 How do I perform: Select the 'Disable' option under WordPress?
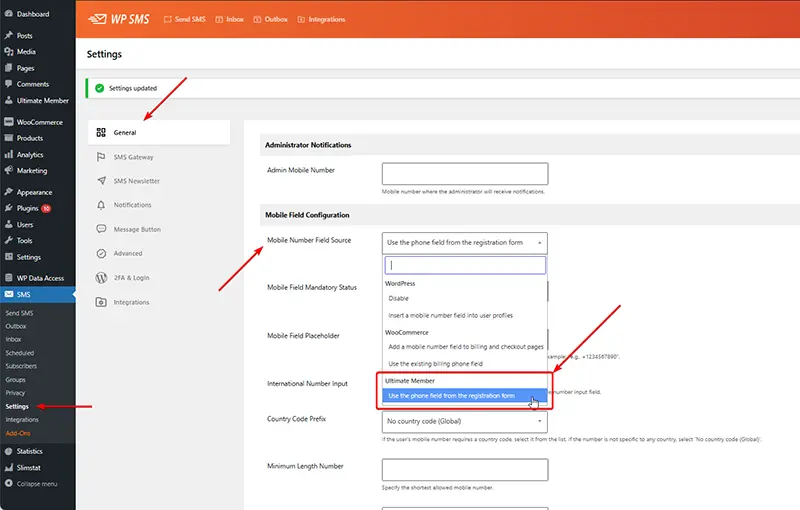(x=398, y=299)
